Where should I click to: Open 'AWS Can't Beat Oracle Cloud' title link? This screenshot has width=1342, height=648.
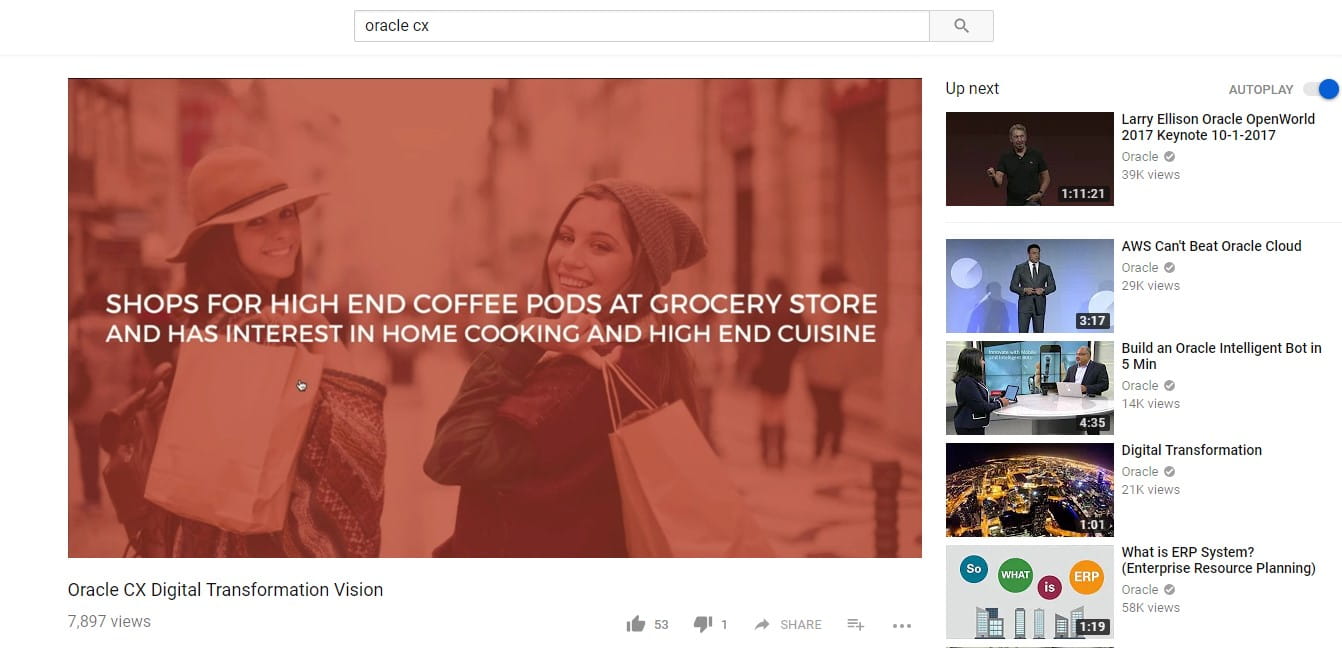[1211, 246]
